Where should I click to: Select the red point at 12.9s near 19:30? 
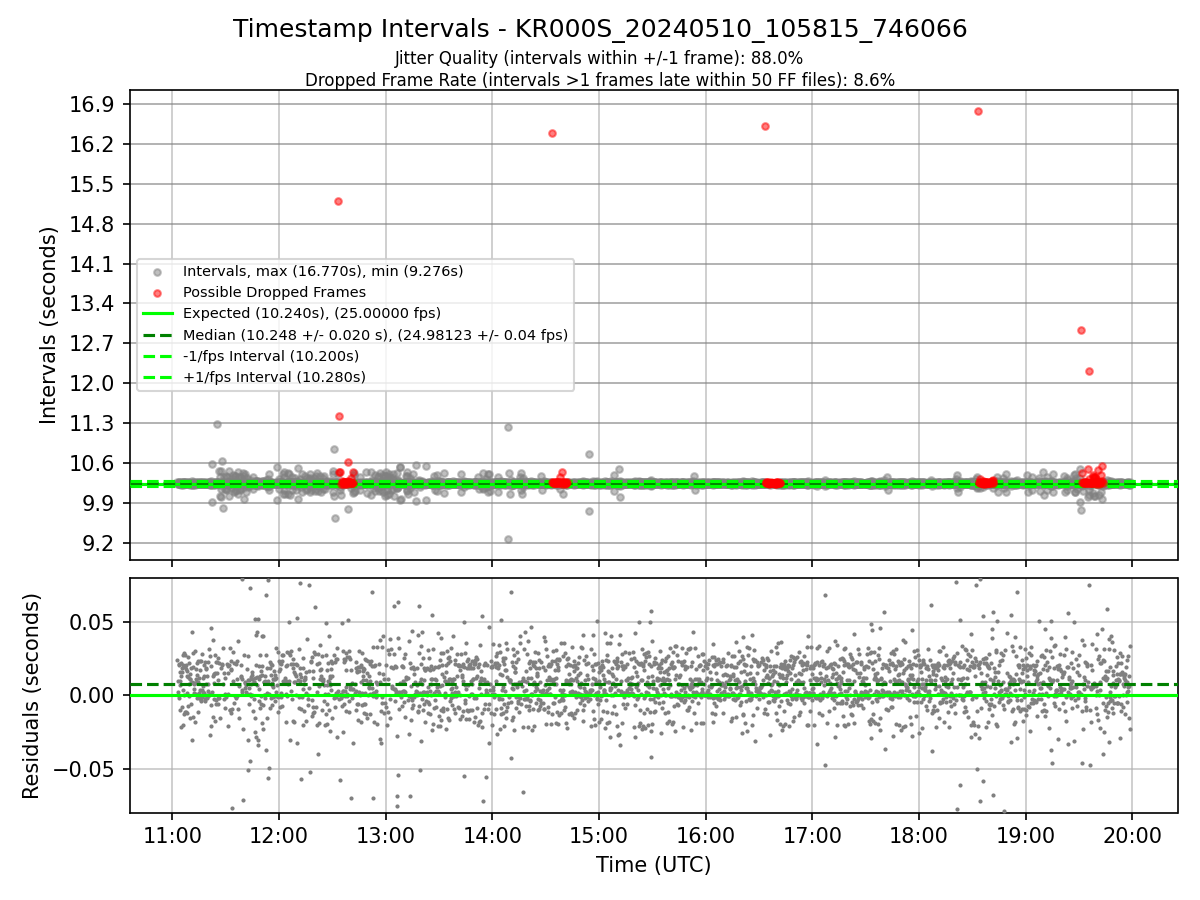[1081, 330]
